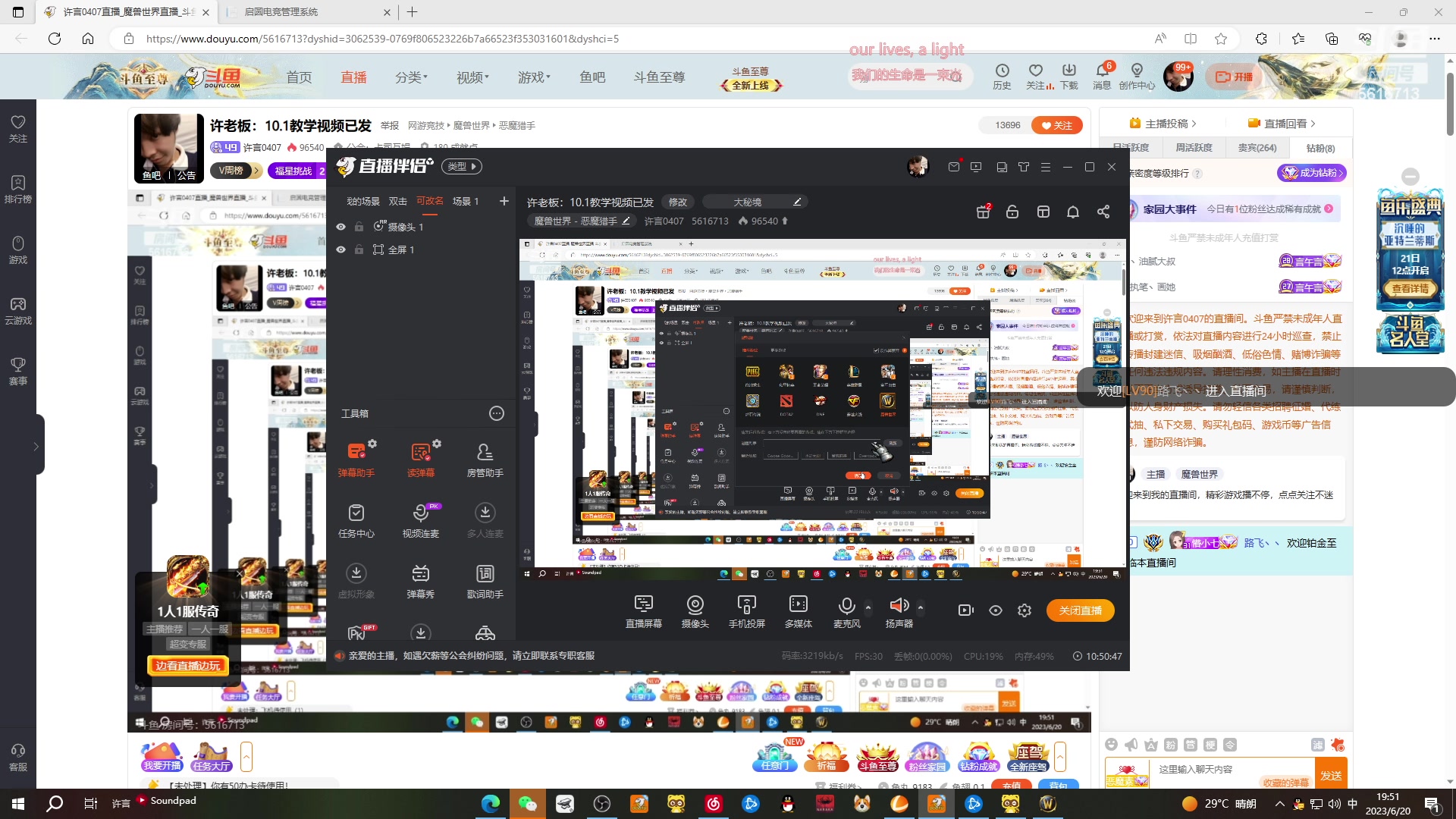Add a 手机投屏 source
The width and height of the screenshot is (1456, 819).
tap(747, 611)
